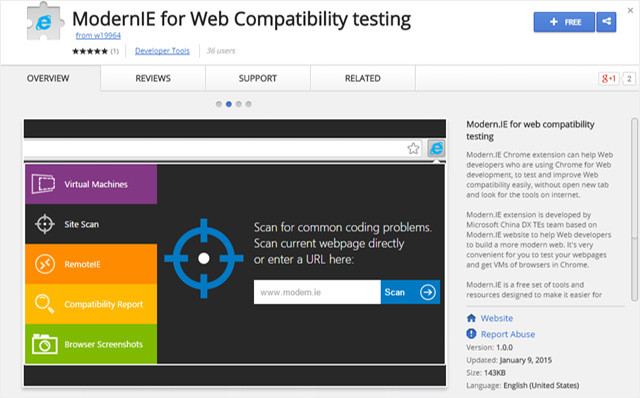
Task: Open the Developer Tools category link
Action: tap(162, 51)
